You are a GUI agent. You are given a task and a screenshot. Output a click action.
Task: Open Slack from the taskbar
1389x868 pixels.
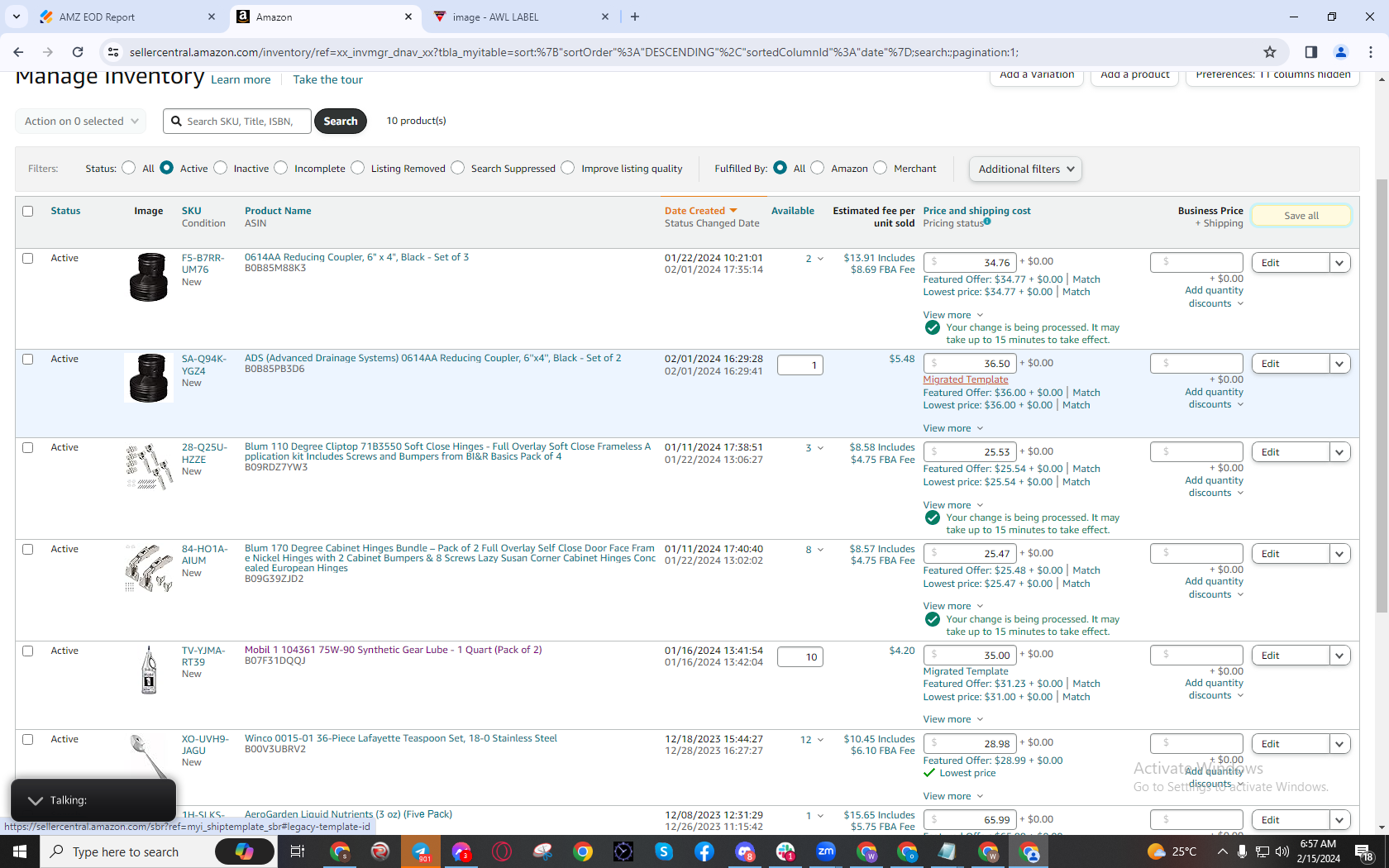(x=785, y=851)
